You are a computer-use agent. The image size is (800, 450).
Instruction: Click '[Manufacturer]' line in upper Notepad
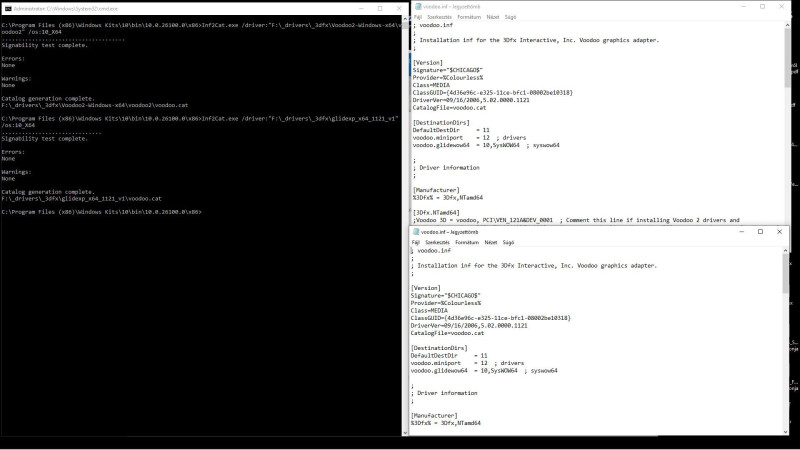436,190
